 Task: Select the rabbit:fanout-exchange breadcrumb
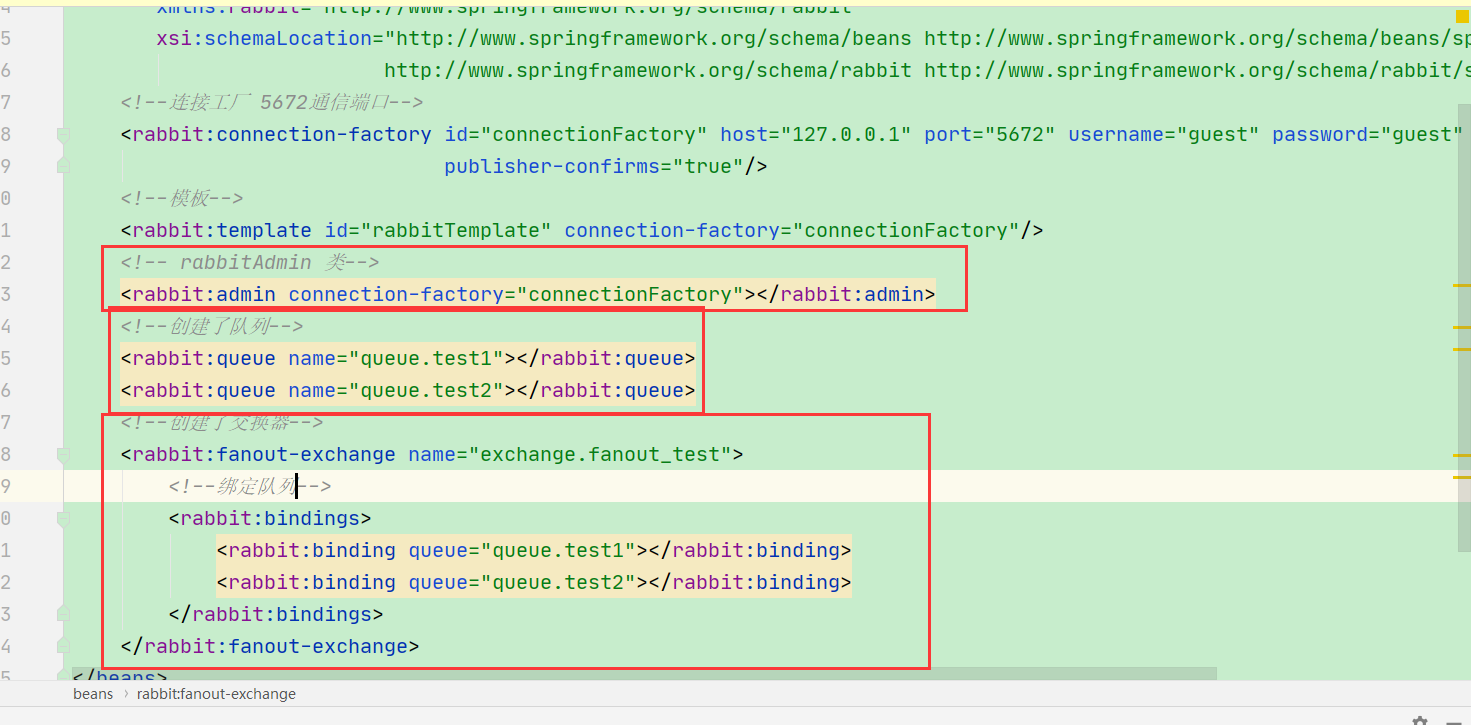[x=216, y=694]
